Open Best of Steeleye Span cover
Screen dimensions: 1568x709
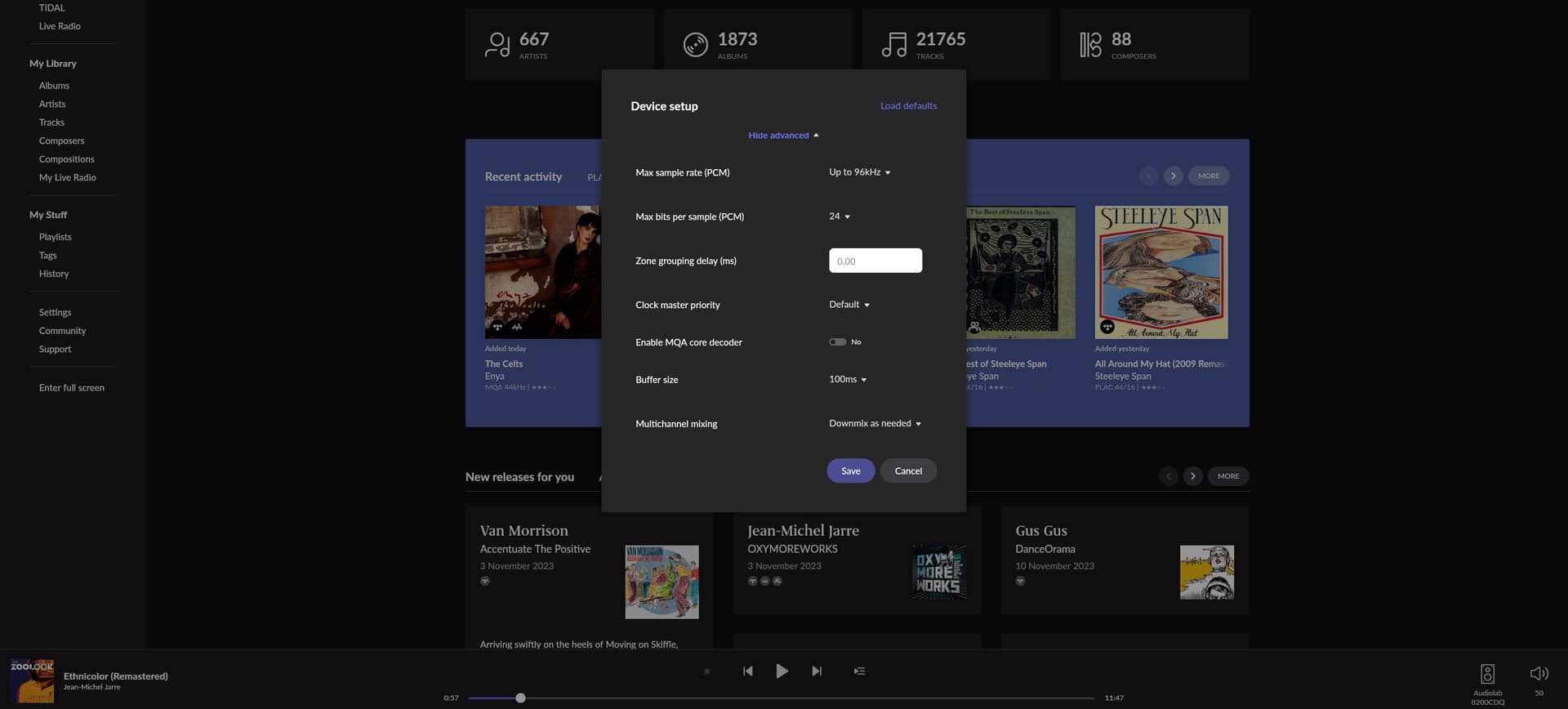pyautogui.click(x=1021, y=272)
